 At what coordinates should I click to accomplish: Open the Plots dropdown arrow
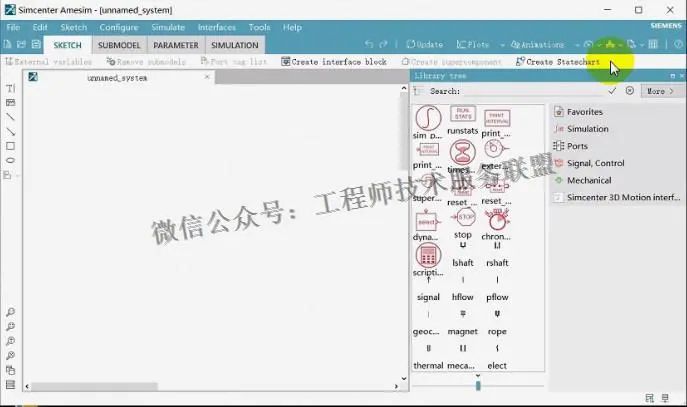tap(502, 45)
